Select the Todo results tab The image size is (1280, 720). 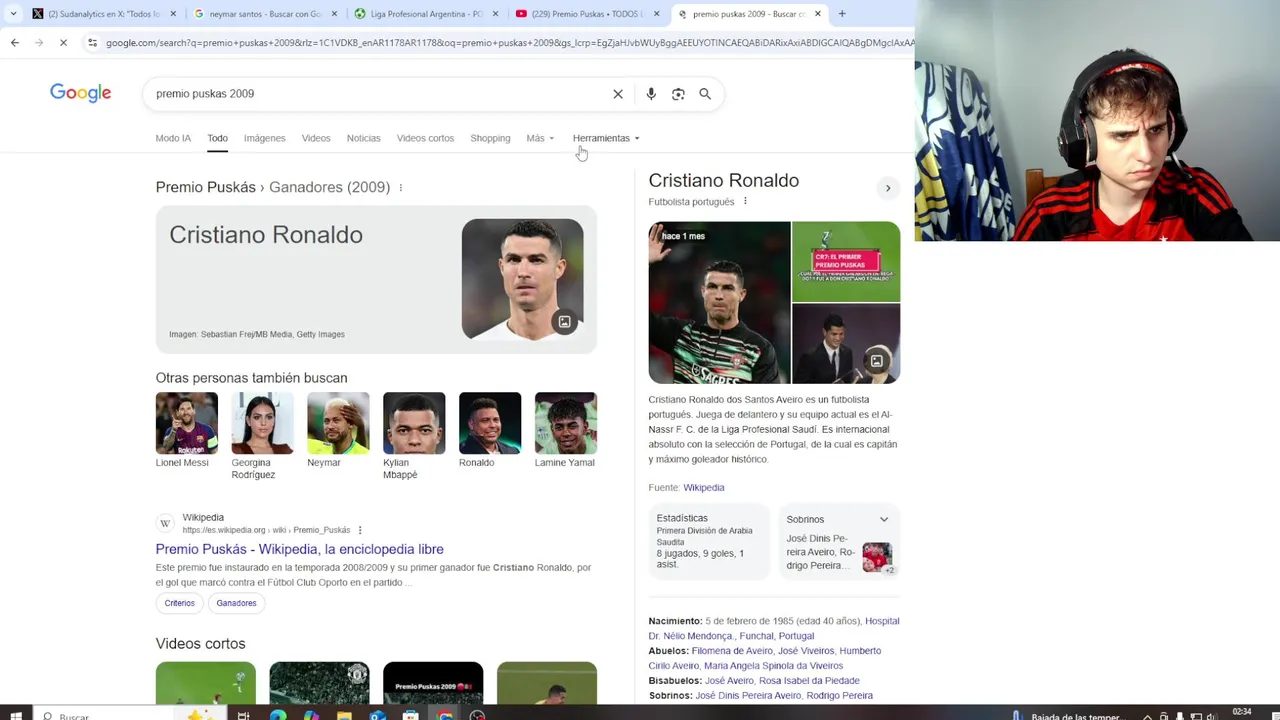[x=217, y=138]
